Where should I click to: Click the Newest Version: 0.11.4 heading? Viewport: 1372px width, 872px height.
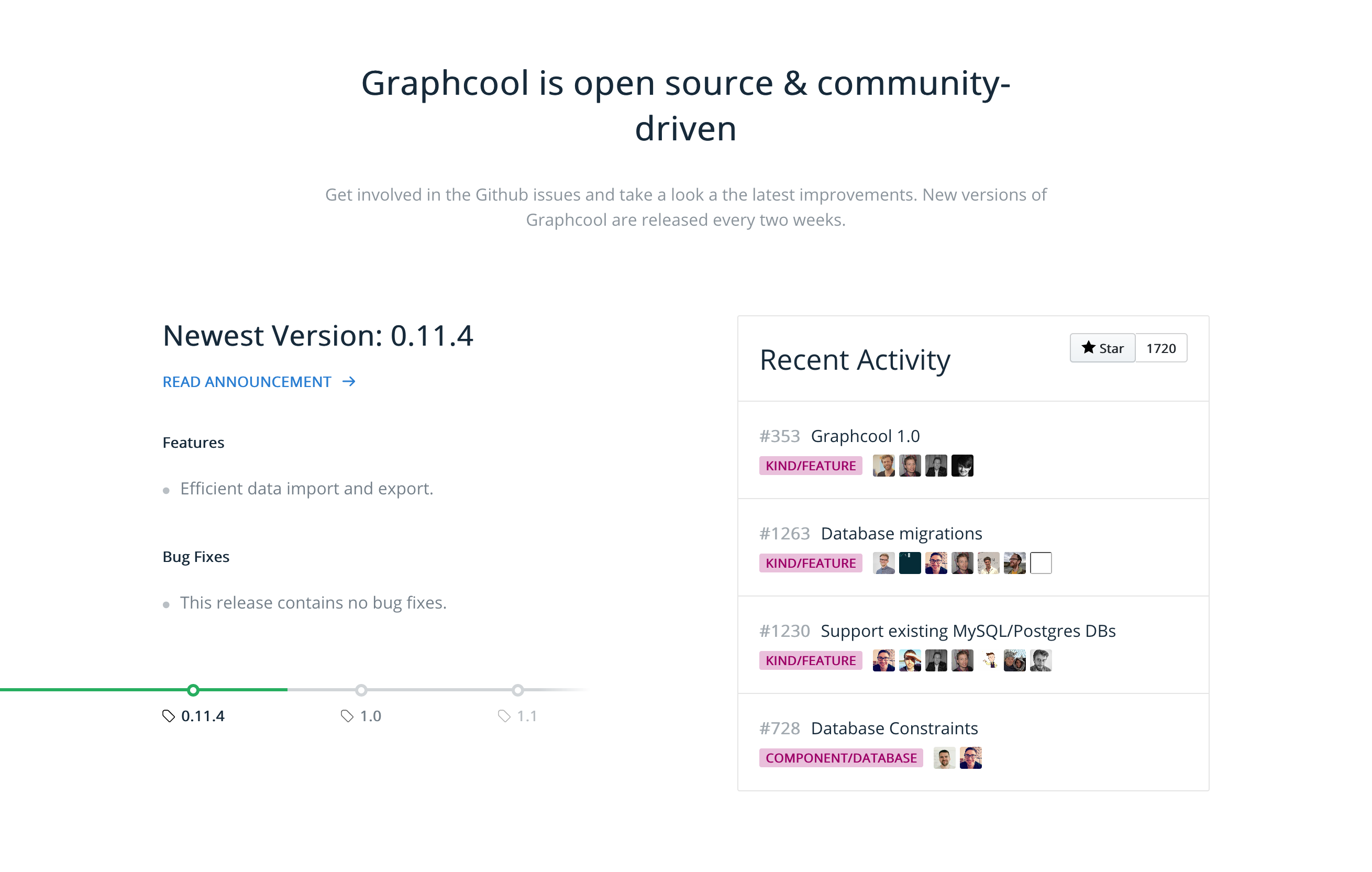318,335
